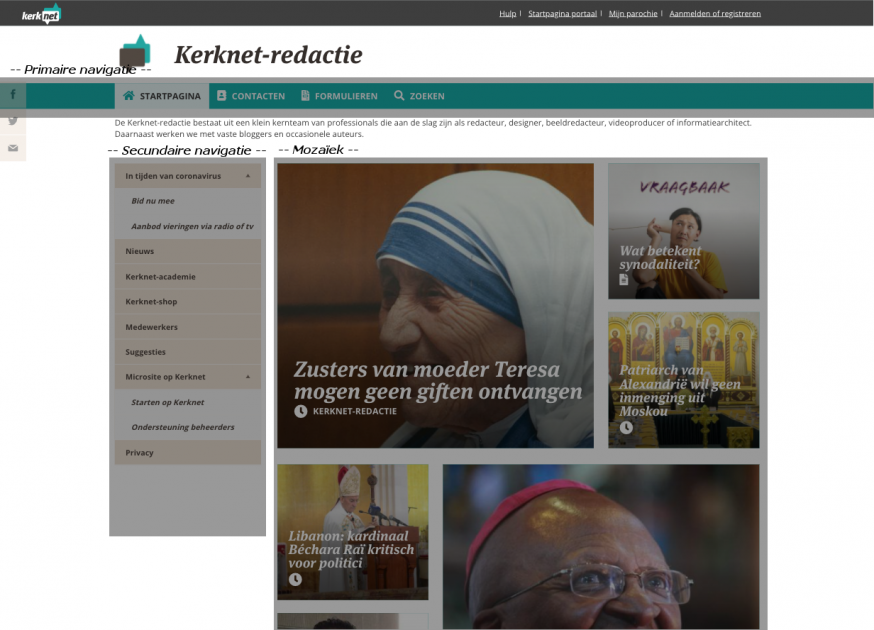Click clock icon on Libanon kardinaal tile

tap(295, 579)
